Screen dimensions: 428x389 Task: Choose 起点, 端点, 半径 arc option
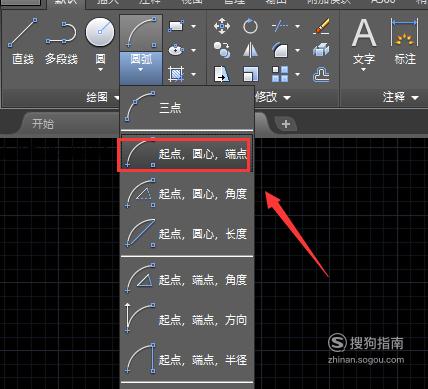(187, 360)
